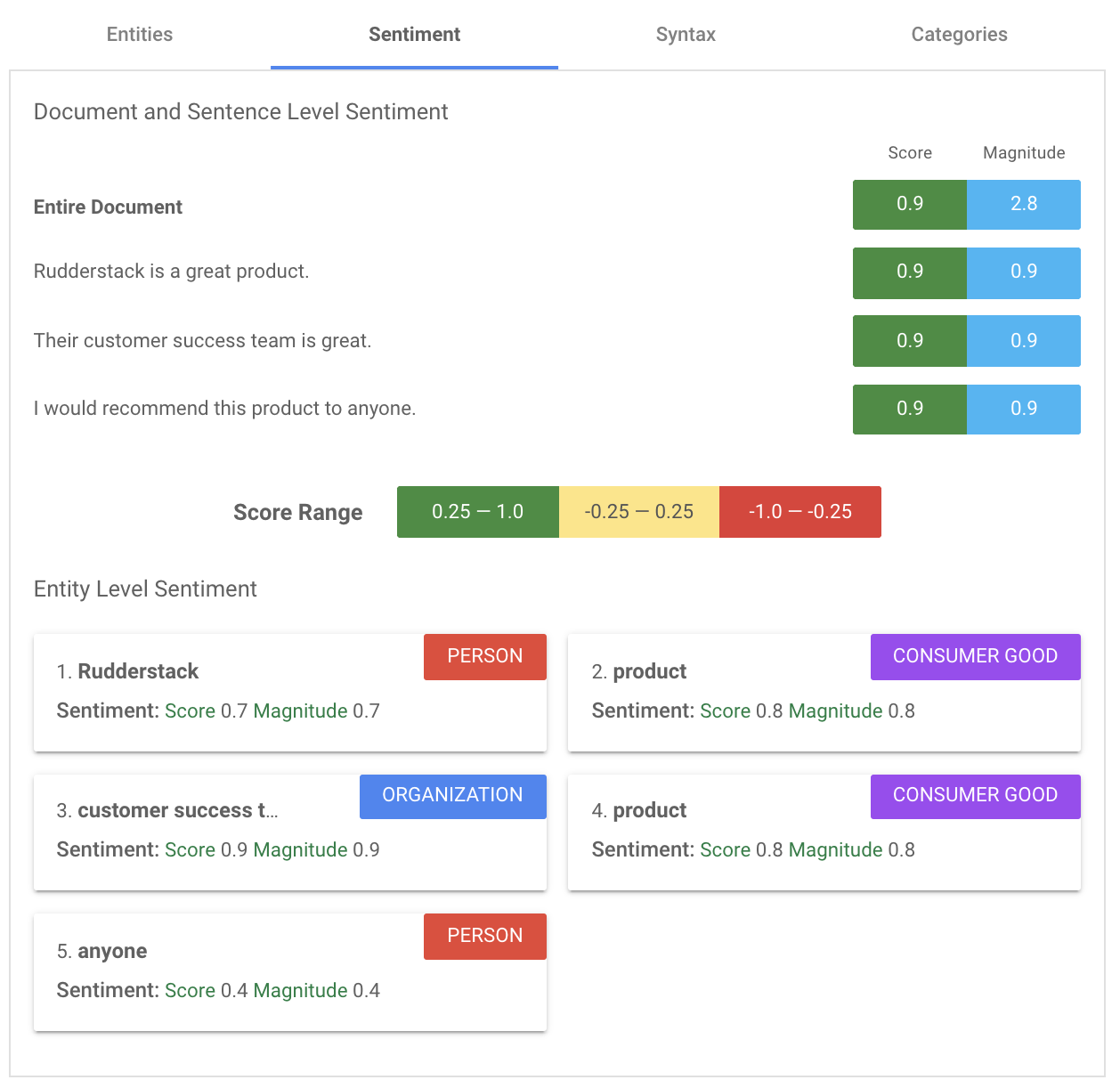Click the green 0.25 — 1.0 score range
Viewport: 1120px width, 1088px height.
pyautogui.click(x=477, y=512)
